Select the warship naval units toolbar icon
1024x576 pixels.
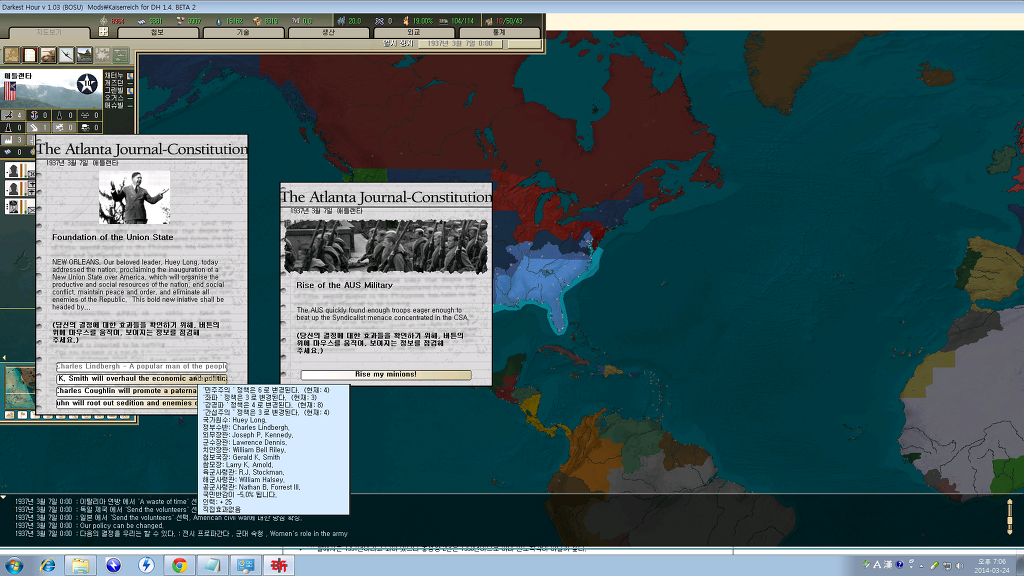pyautogui.click(x=85, y=55)
